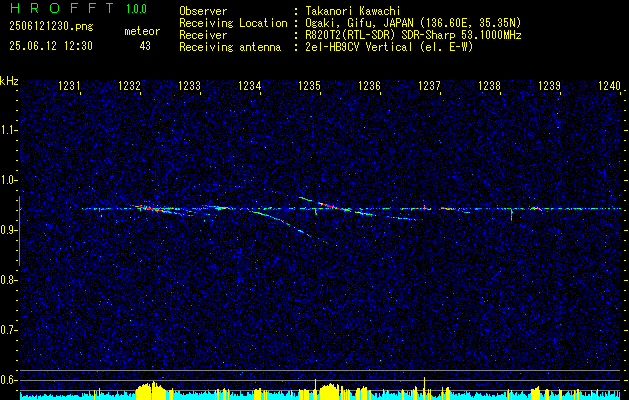This screenshot has width=629, height=400.
Task: Click the 0.9 kHz axis label
Action: coord(8,230)
